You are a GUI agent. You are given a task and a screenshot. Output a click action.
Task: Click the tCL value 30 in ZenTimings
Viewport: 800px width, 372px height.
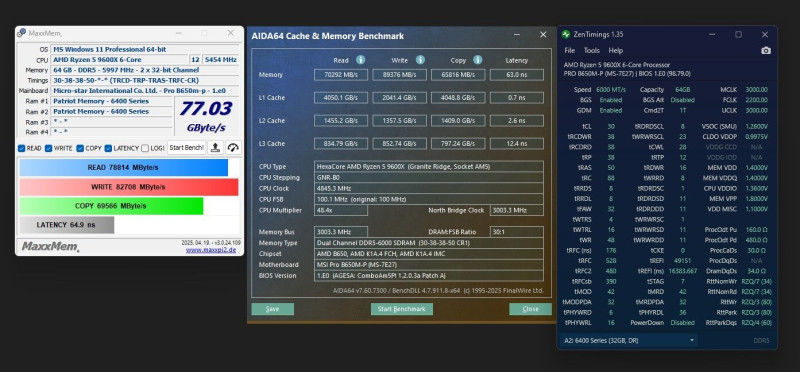(x=611, y=126)
